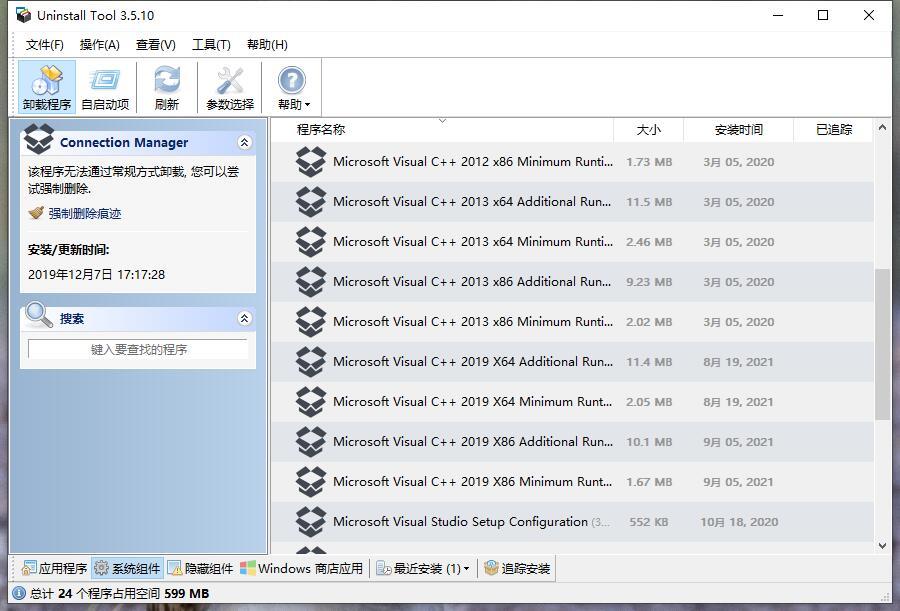The image size is (900, 611).
Task: Collapse the 搜索 search panel
Action: [245, 318]
